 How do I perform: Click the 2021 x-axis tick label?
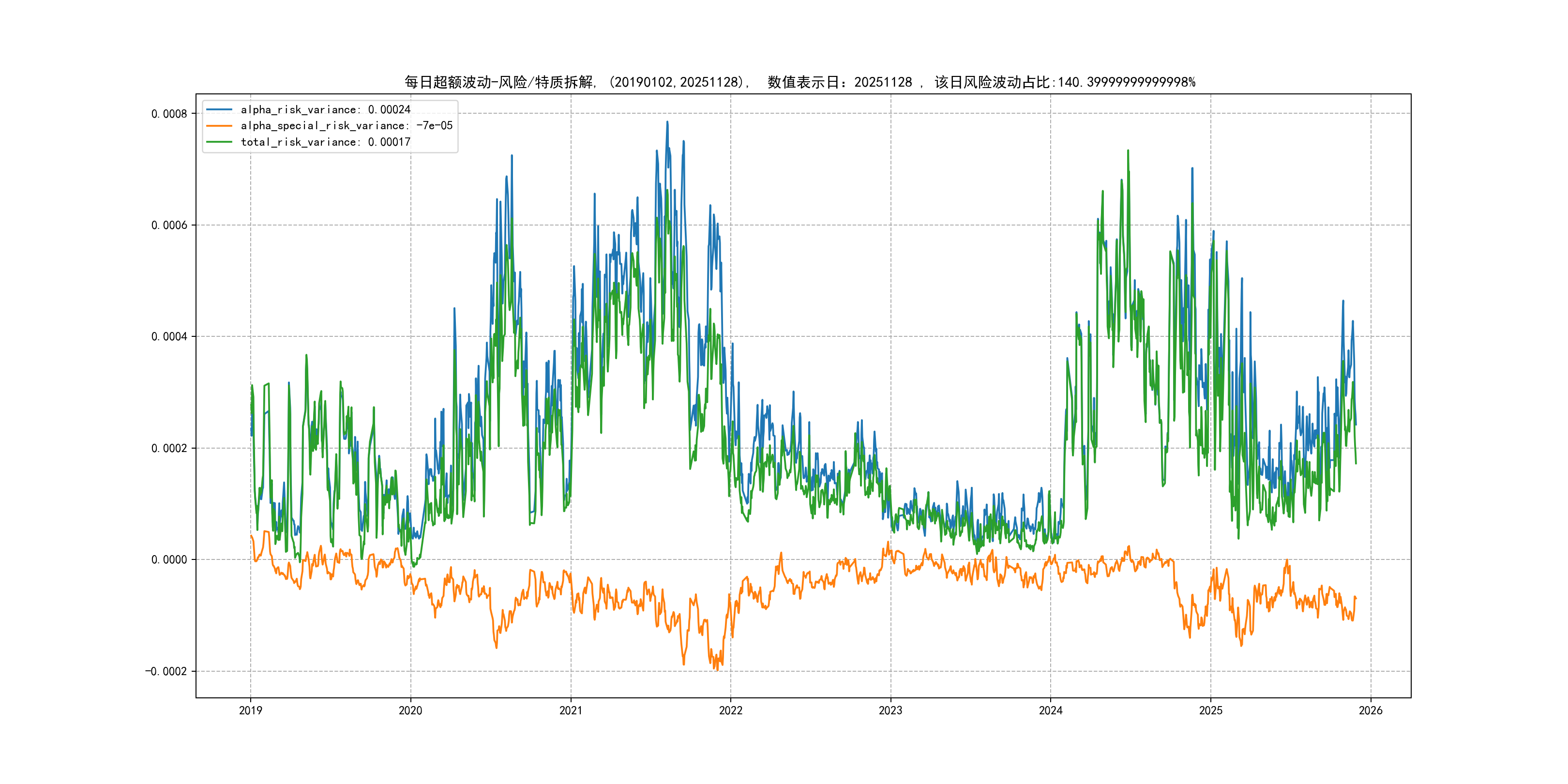[x=571, y=710]
